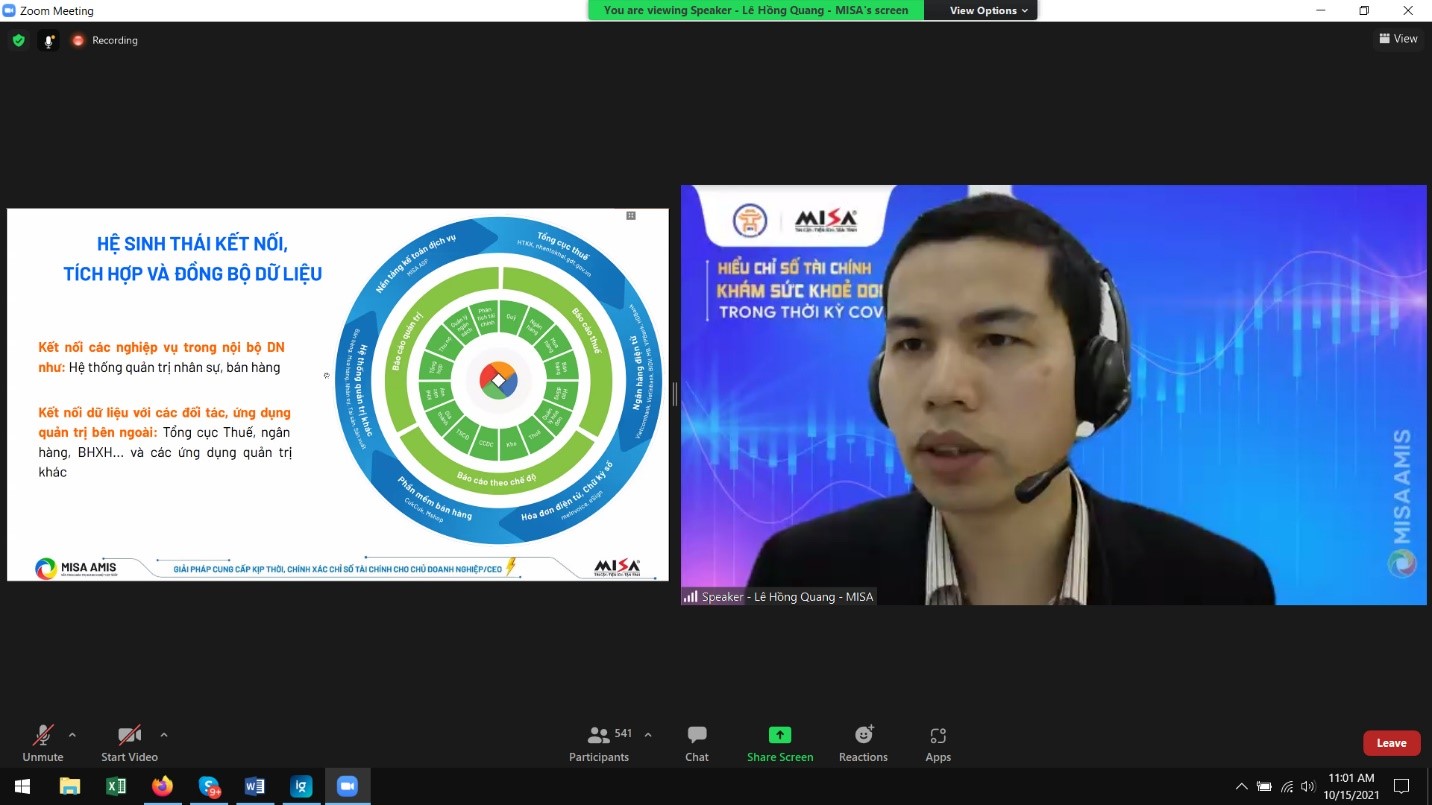Viewport: 1432px width, 805px height.
Task: Open the View Options dropdown
Action: tap(981, 10)
